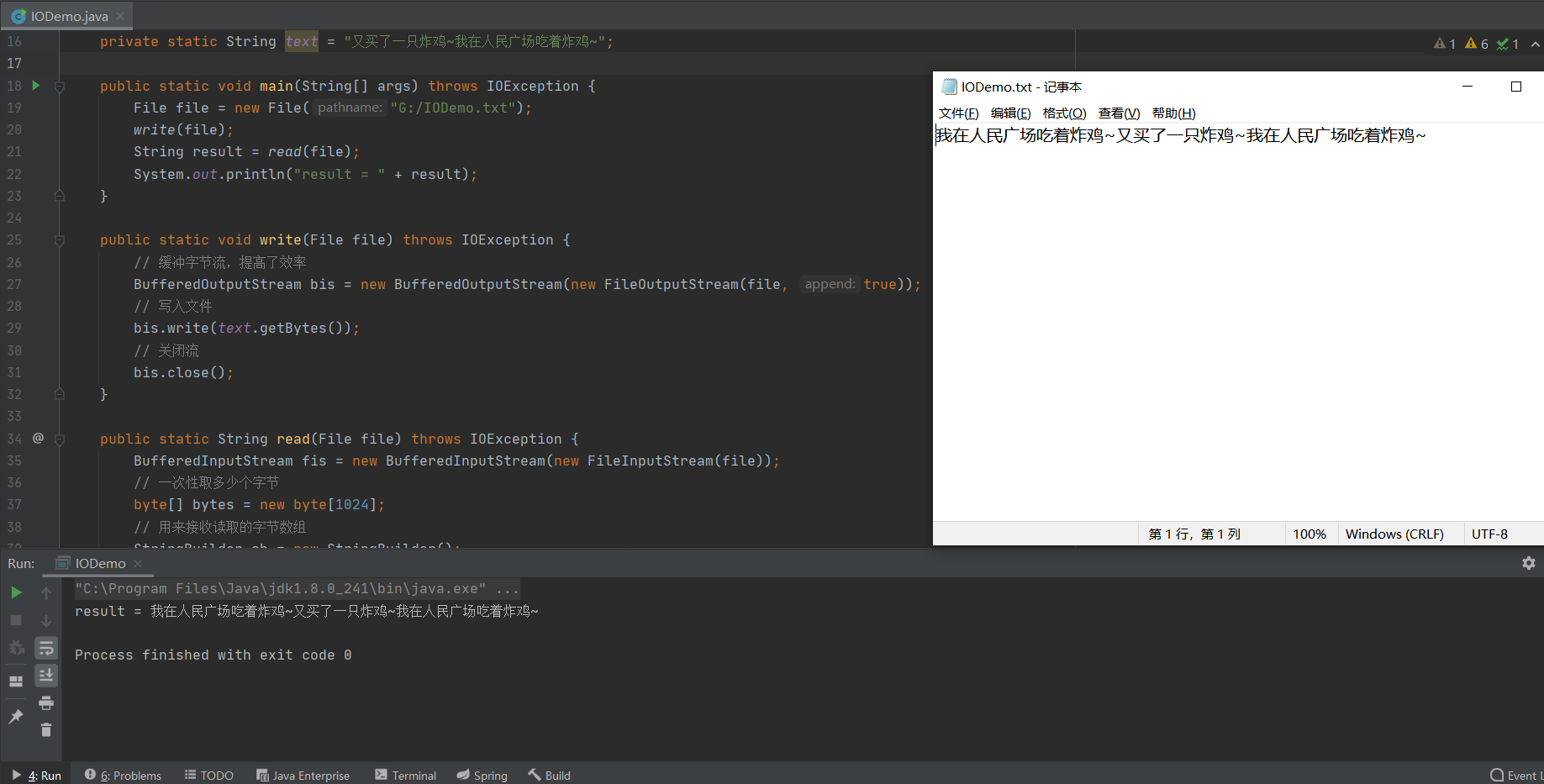Click the green typo check indicator showing 1
Viewport: 1544px width, 784px height.
tap(1508, 44)
